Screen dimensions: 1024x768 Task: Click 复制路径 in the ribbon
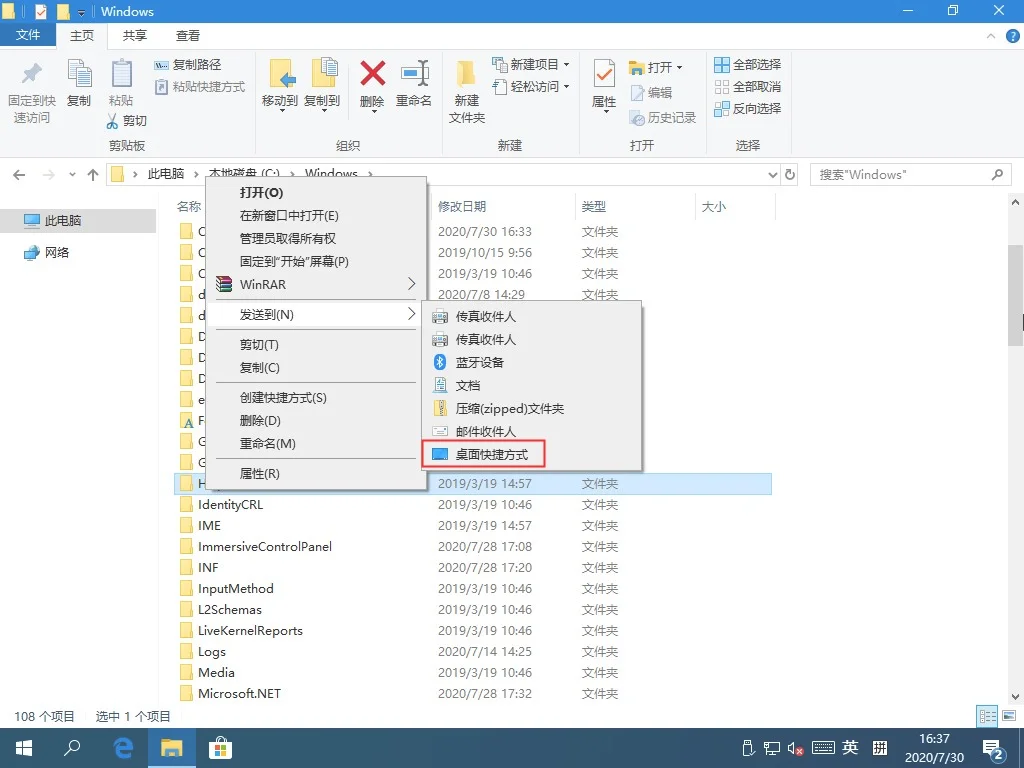pyautogui.click(x=187, y=65)
